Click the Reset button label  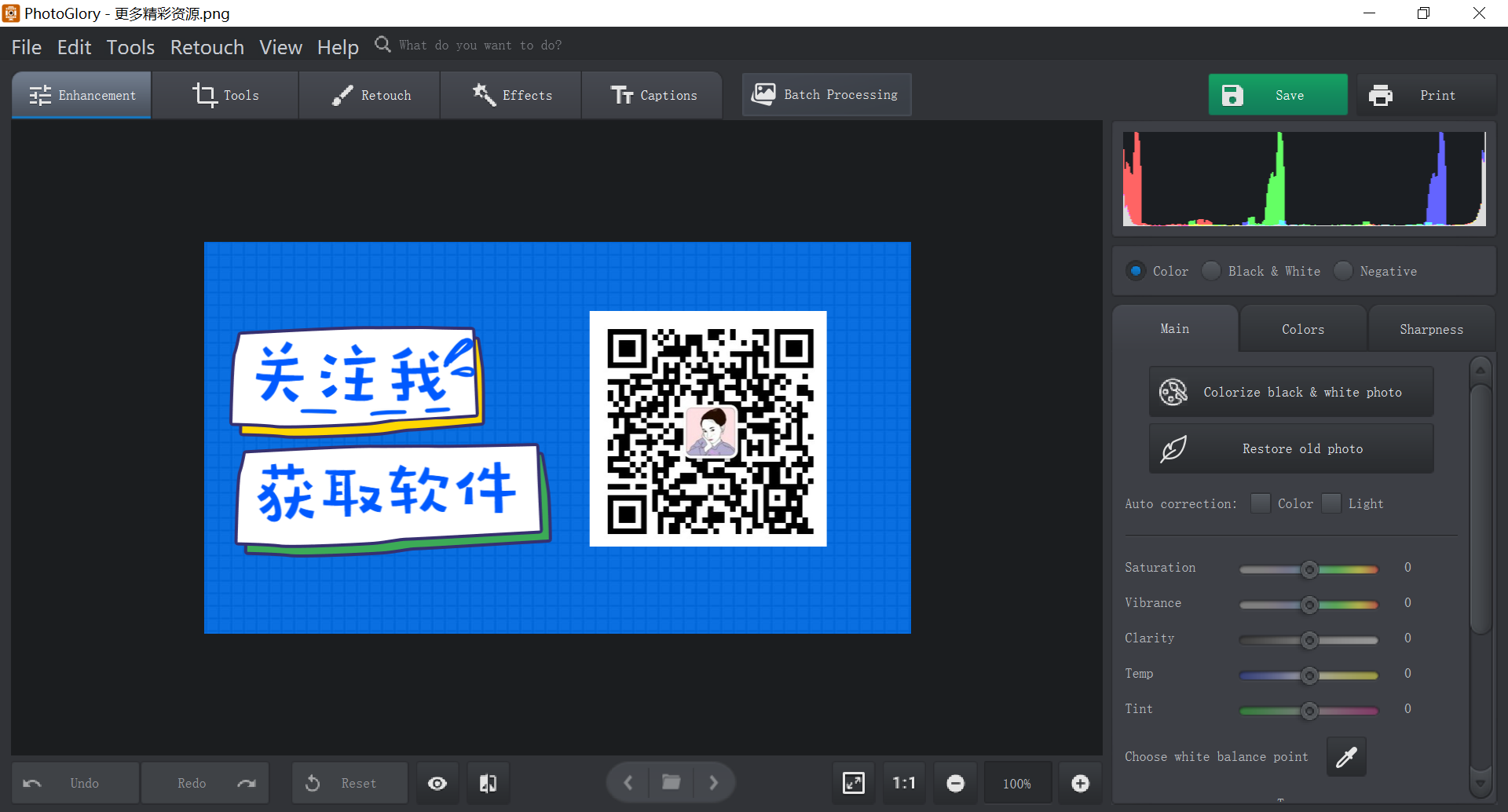point(358,783)
